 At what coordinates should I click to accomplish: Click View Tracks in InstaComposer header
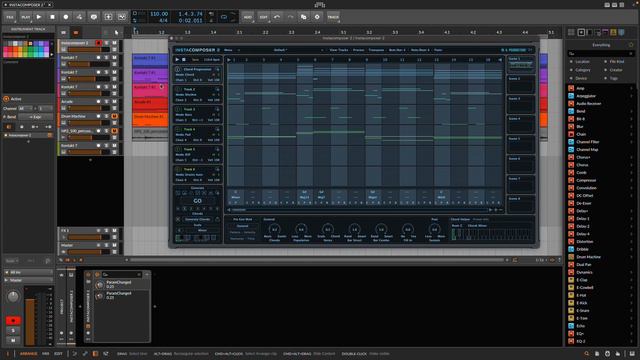[339, 50]
